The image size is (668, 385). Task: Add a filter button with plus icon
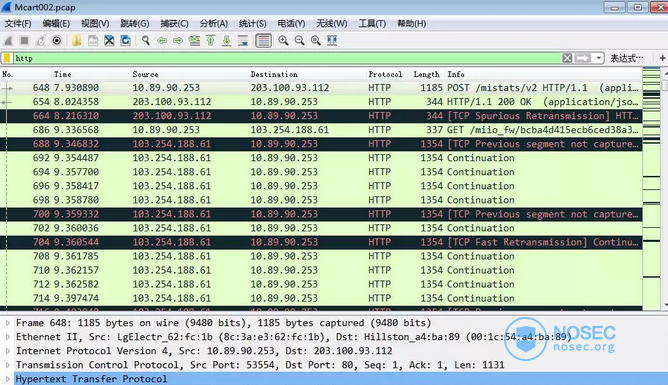tap(662, 58)
